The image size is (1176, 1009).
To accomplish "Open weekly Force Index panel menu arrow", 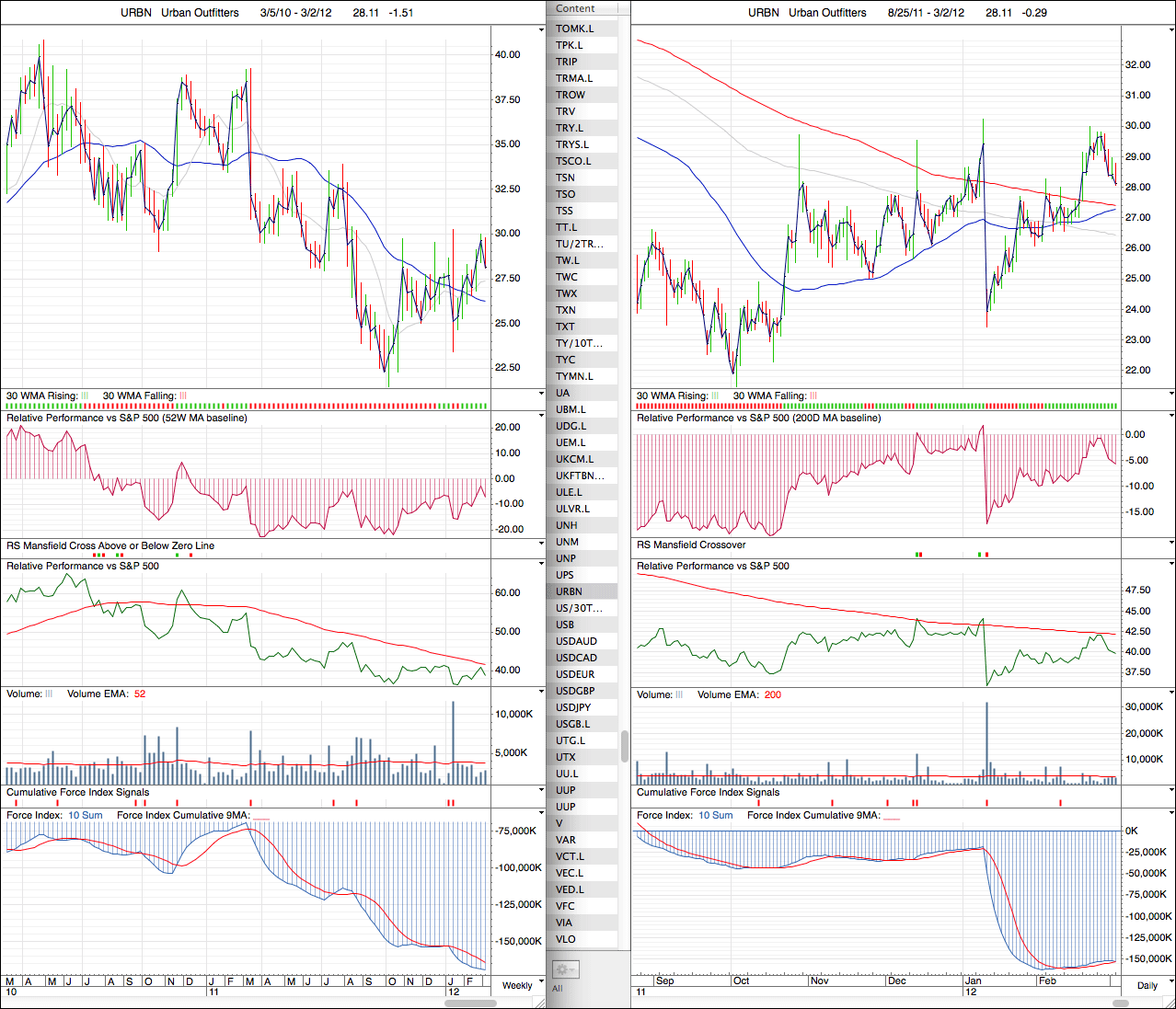I will pyautogui.click(x=541, y=813).
